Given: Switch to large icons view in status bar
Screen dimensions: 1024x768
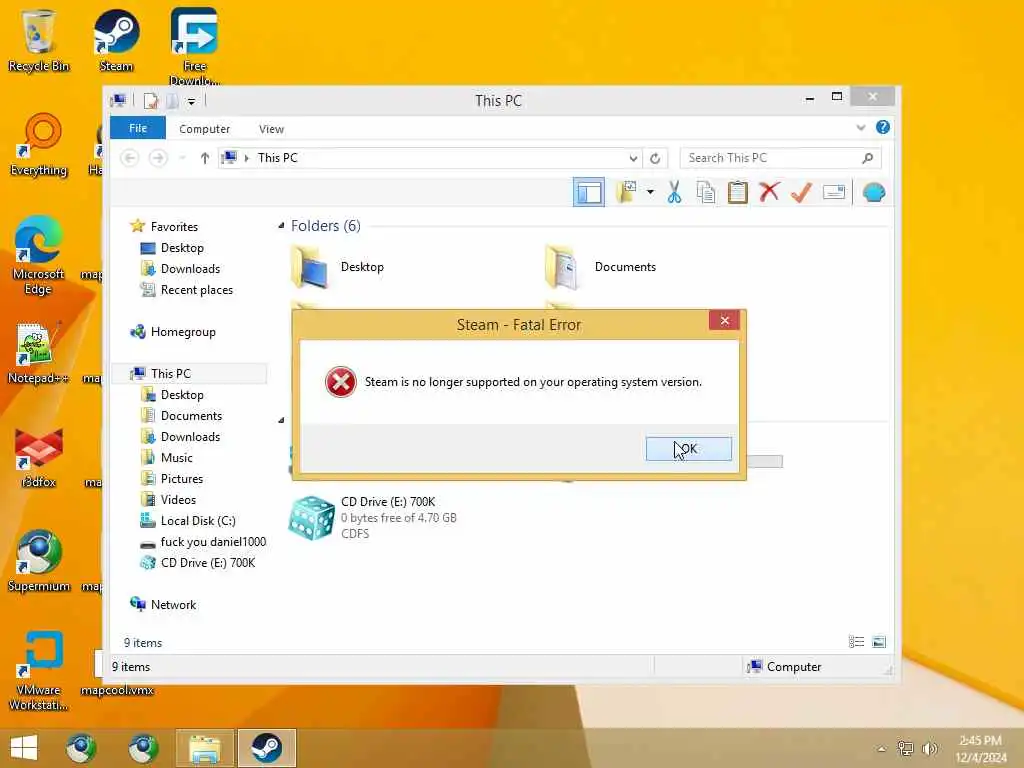Looking at the screenshot, I should click(x=879, y=642).
